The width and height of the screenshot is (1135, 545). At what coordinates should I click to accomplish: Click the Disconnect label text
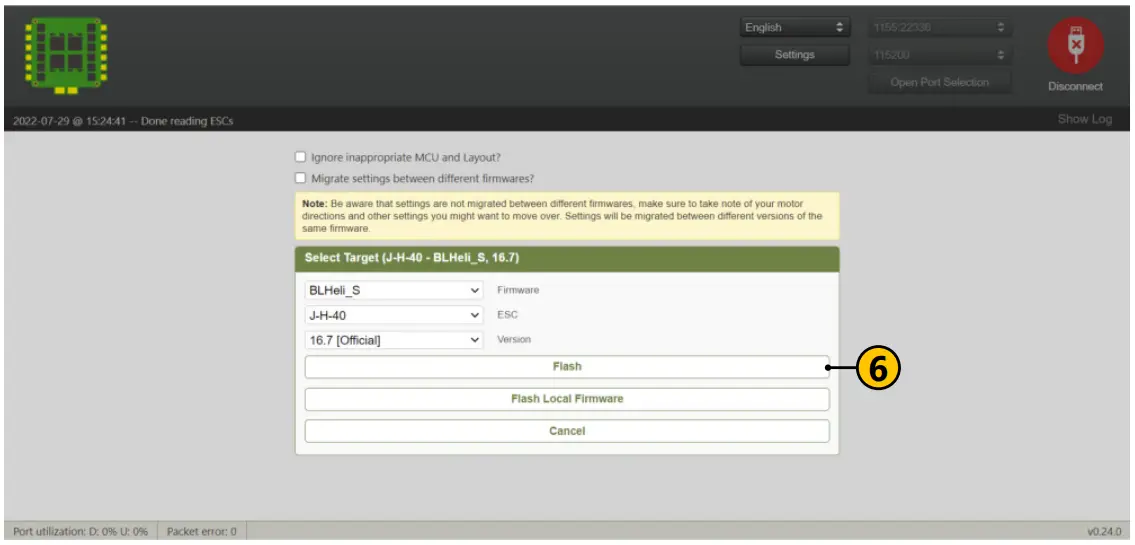pyautogui.click(x=1075, y=86)
